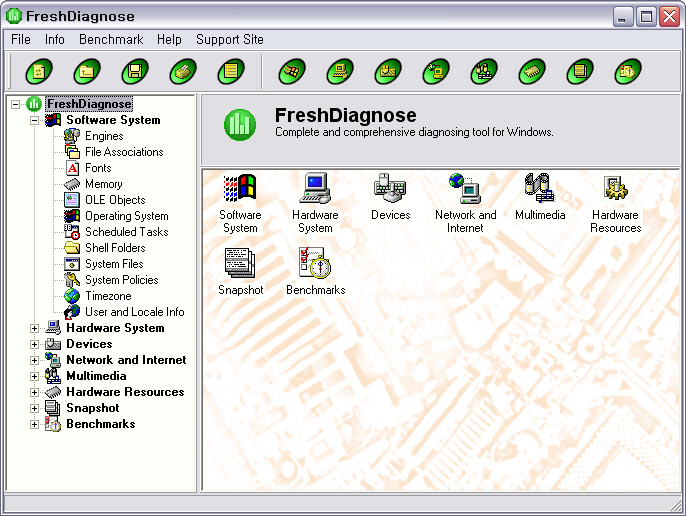Click the Devices toolbar icon
The height and width of the screenshot is (516, 686).
[x=388, y=71]
